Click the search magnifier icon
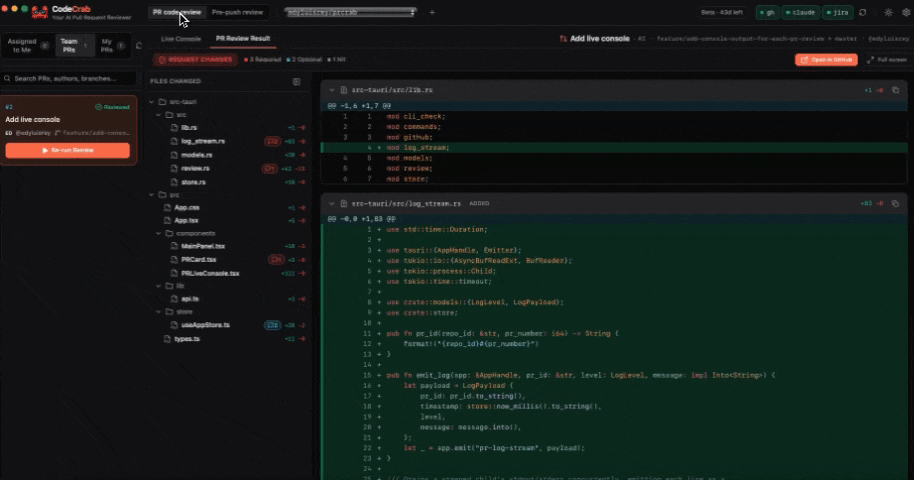 pos(7,78)
